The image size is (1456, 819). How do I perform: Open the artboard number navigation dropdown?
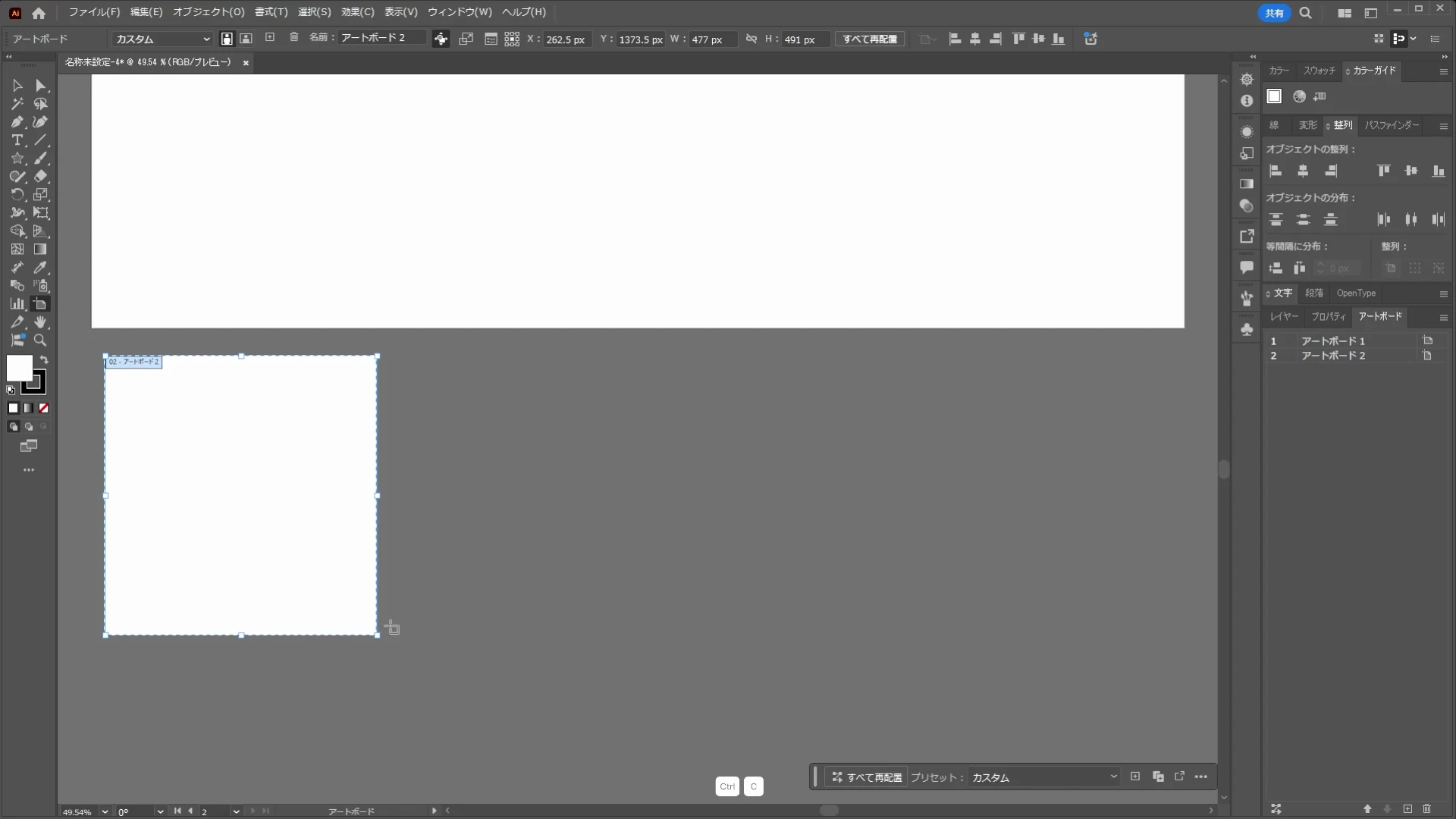[236, 811]
